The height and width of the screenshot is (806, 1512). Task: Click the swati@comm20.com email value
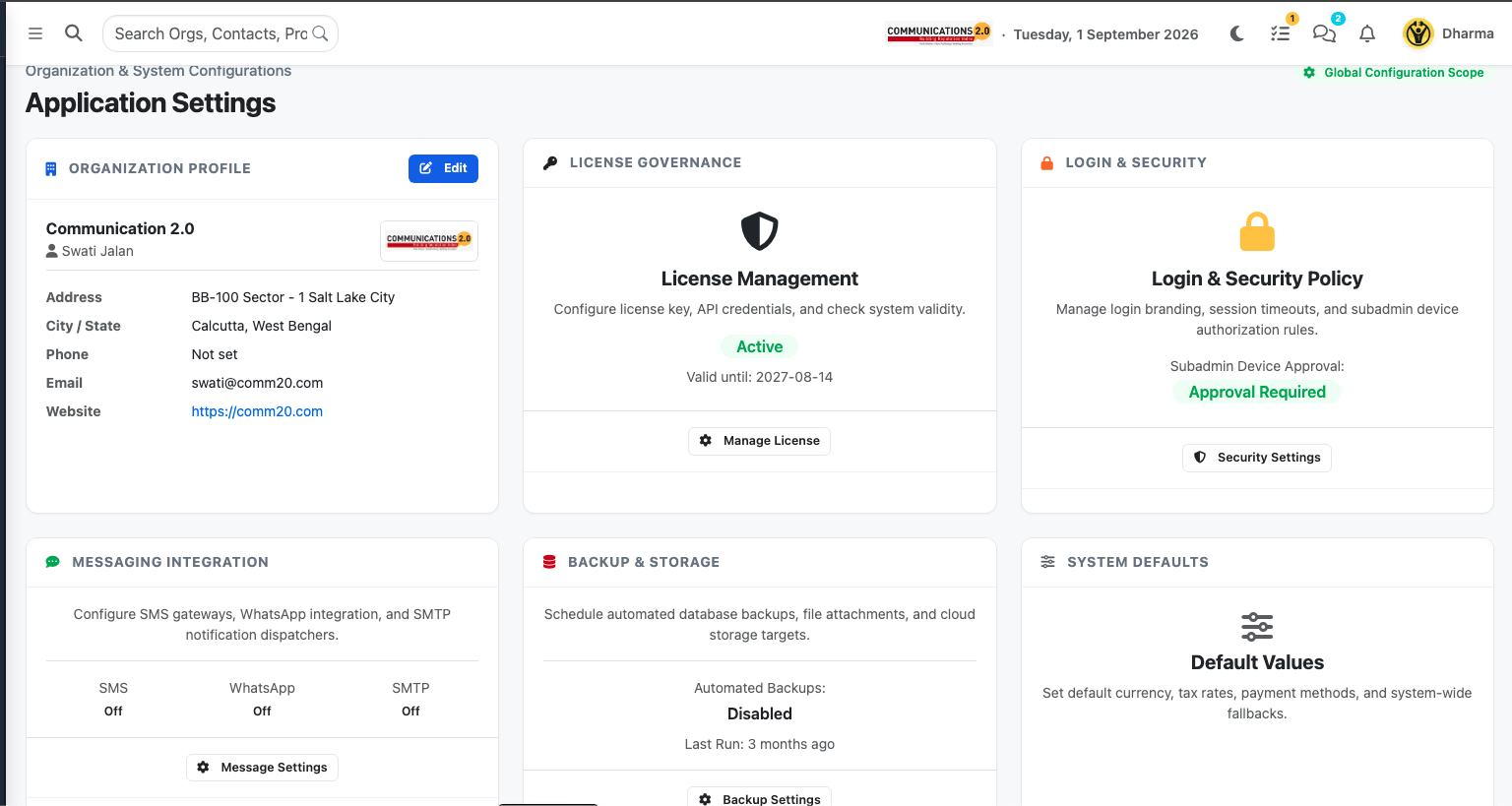[x=257, y=383]
